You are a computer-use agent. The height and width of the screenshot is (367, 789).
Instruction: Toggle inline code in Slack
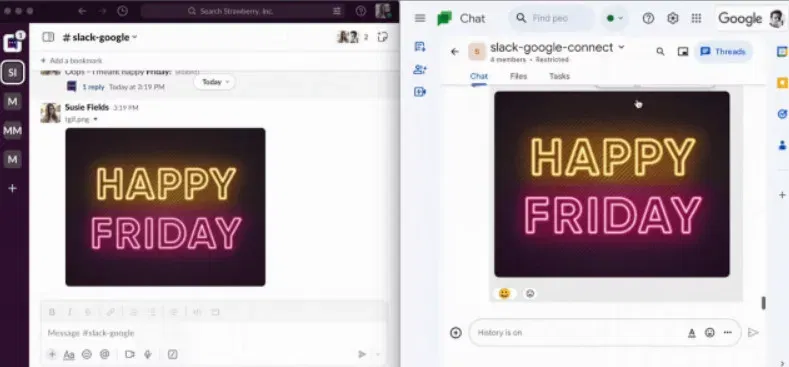tap(197, 312)
